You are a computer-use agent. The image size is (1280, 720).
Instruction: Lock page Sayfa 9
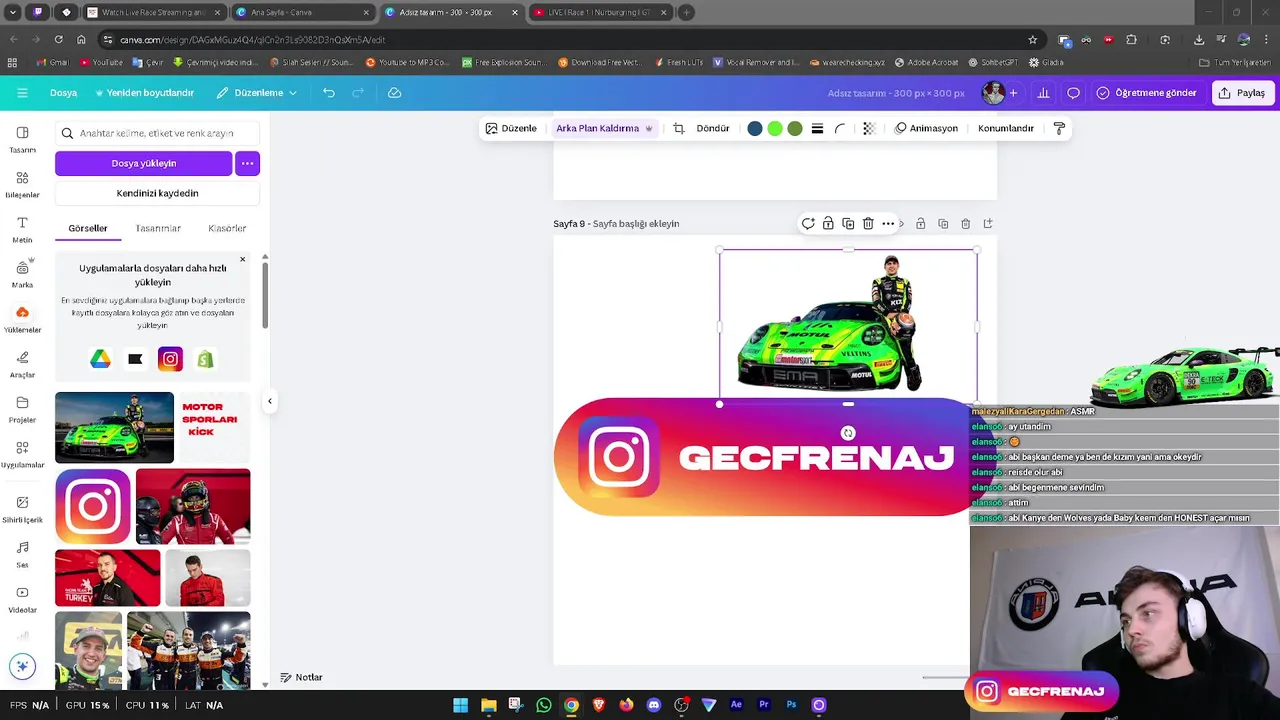(921, 224)
